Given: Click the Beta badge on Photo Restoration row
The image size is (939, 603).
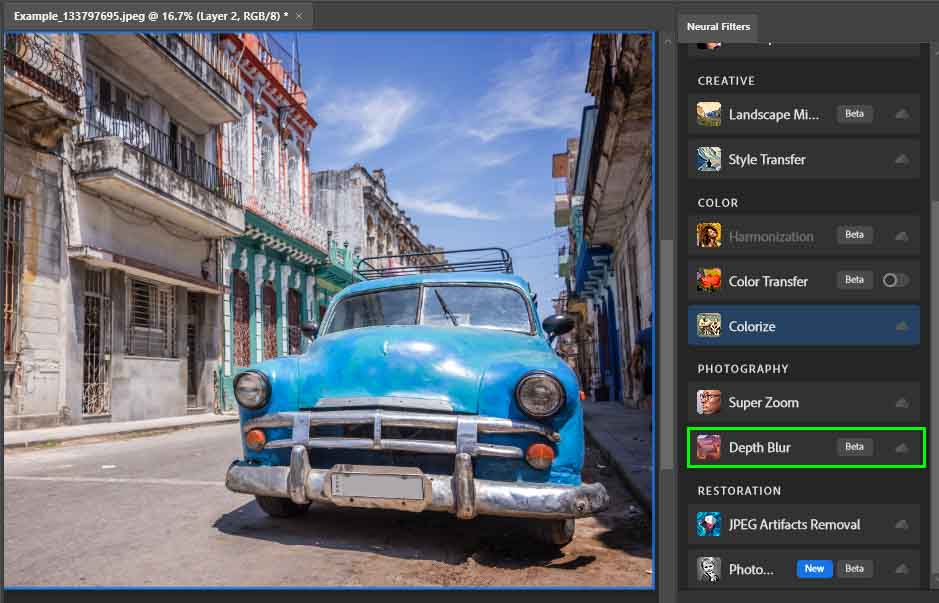Looking at the screenshot, I should click(x=854, y=569).
